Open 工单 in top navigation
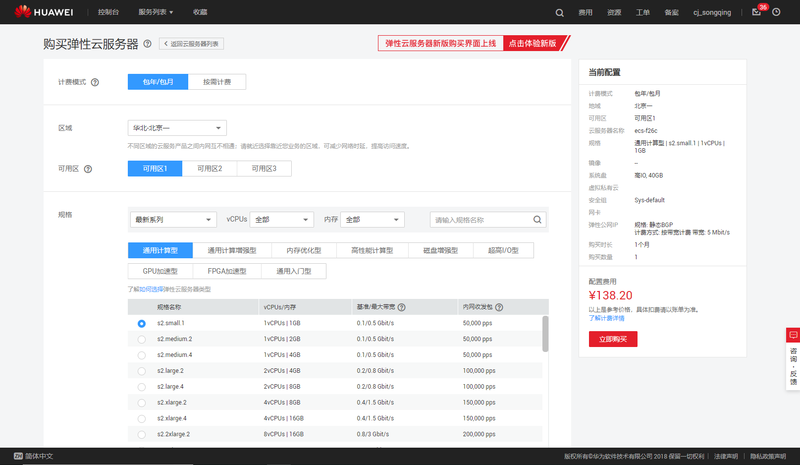 click(643, 13)
